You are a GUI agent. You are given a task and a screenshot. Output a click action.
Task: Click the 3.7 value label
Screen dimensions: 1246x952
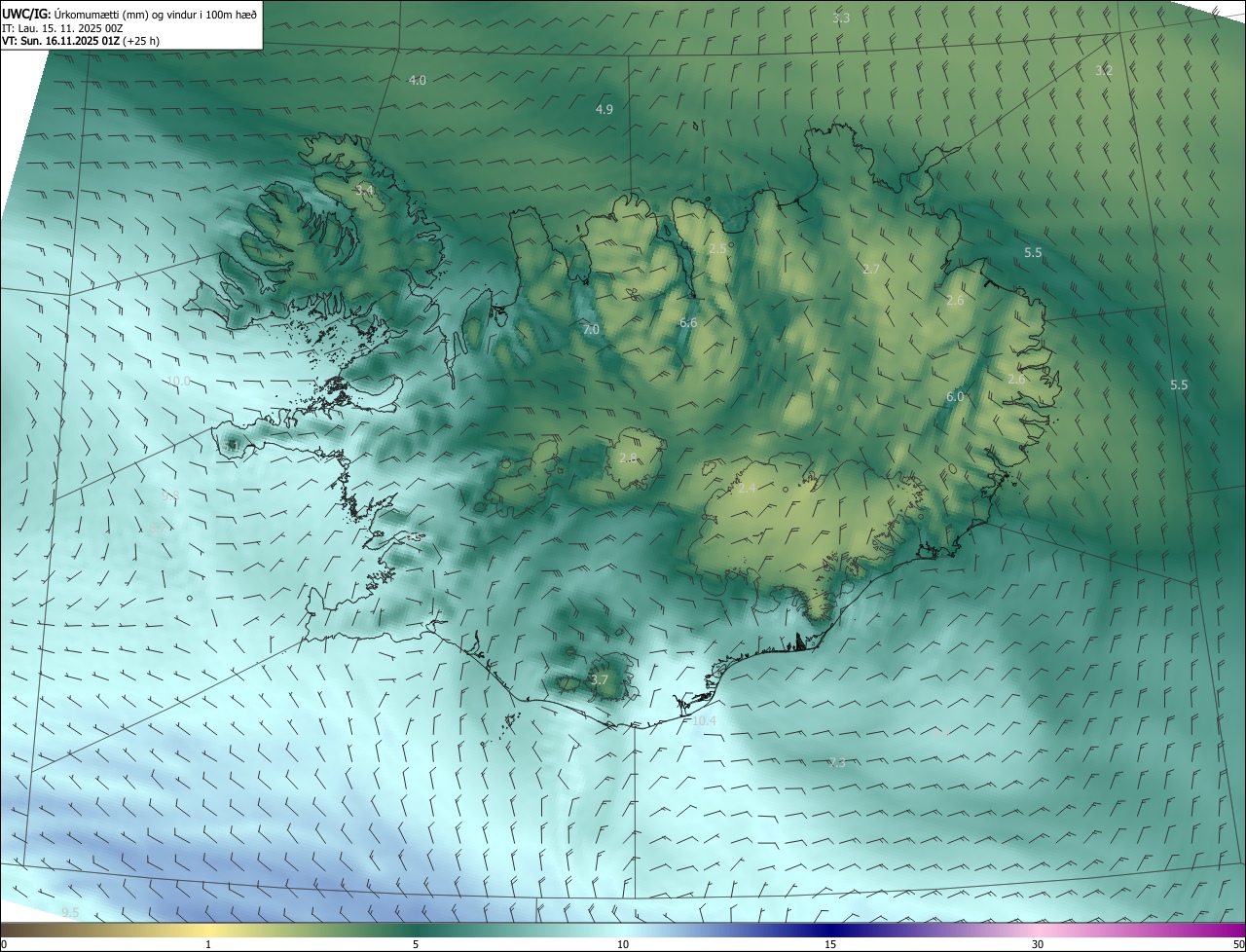click(600, 679)
